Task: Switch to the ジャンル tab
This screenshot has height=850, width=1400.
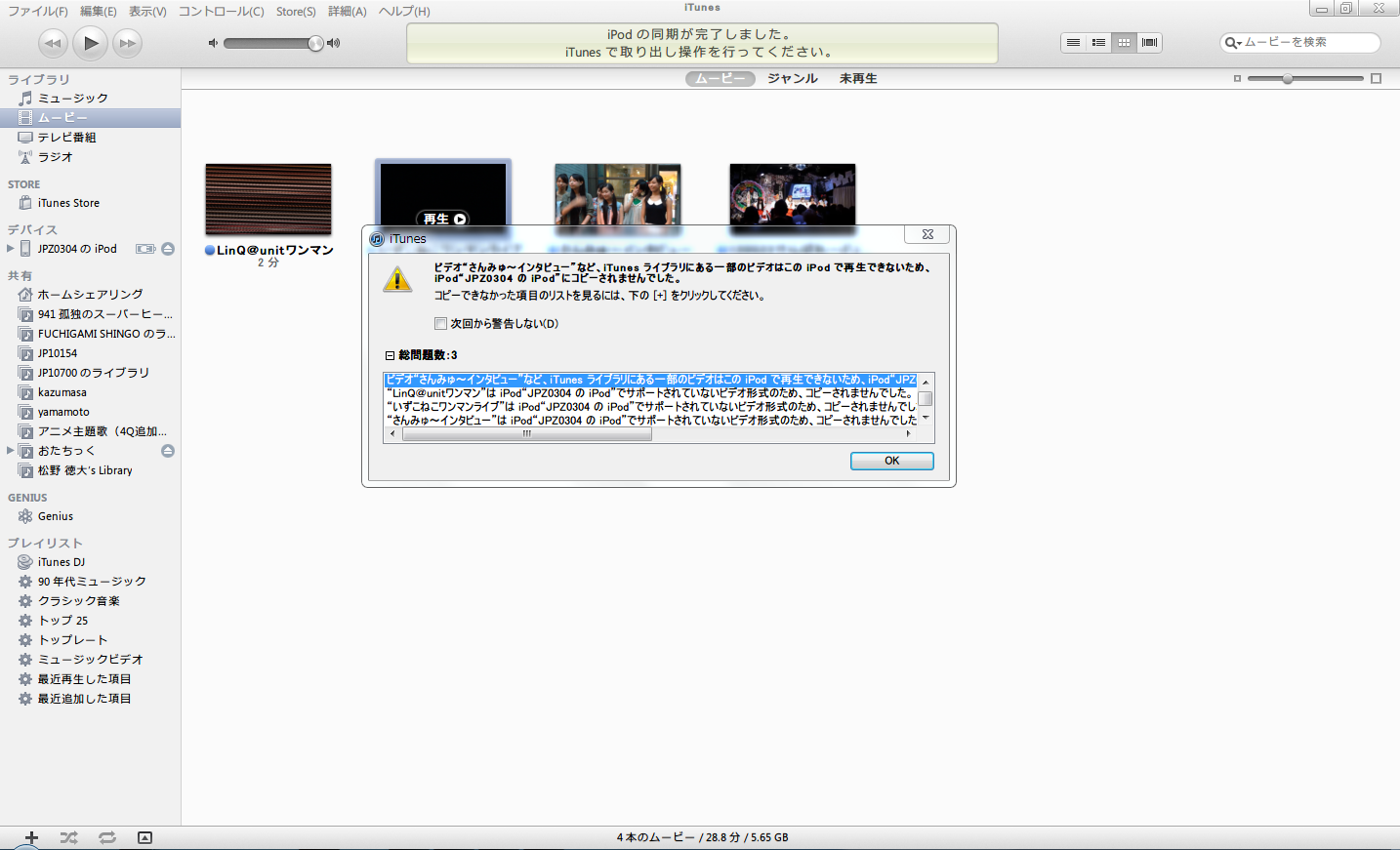Action: [x=792, y=79]
